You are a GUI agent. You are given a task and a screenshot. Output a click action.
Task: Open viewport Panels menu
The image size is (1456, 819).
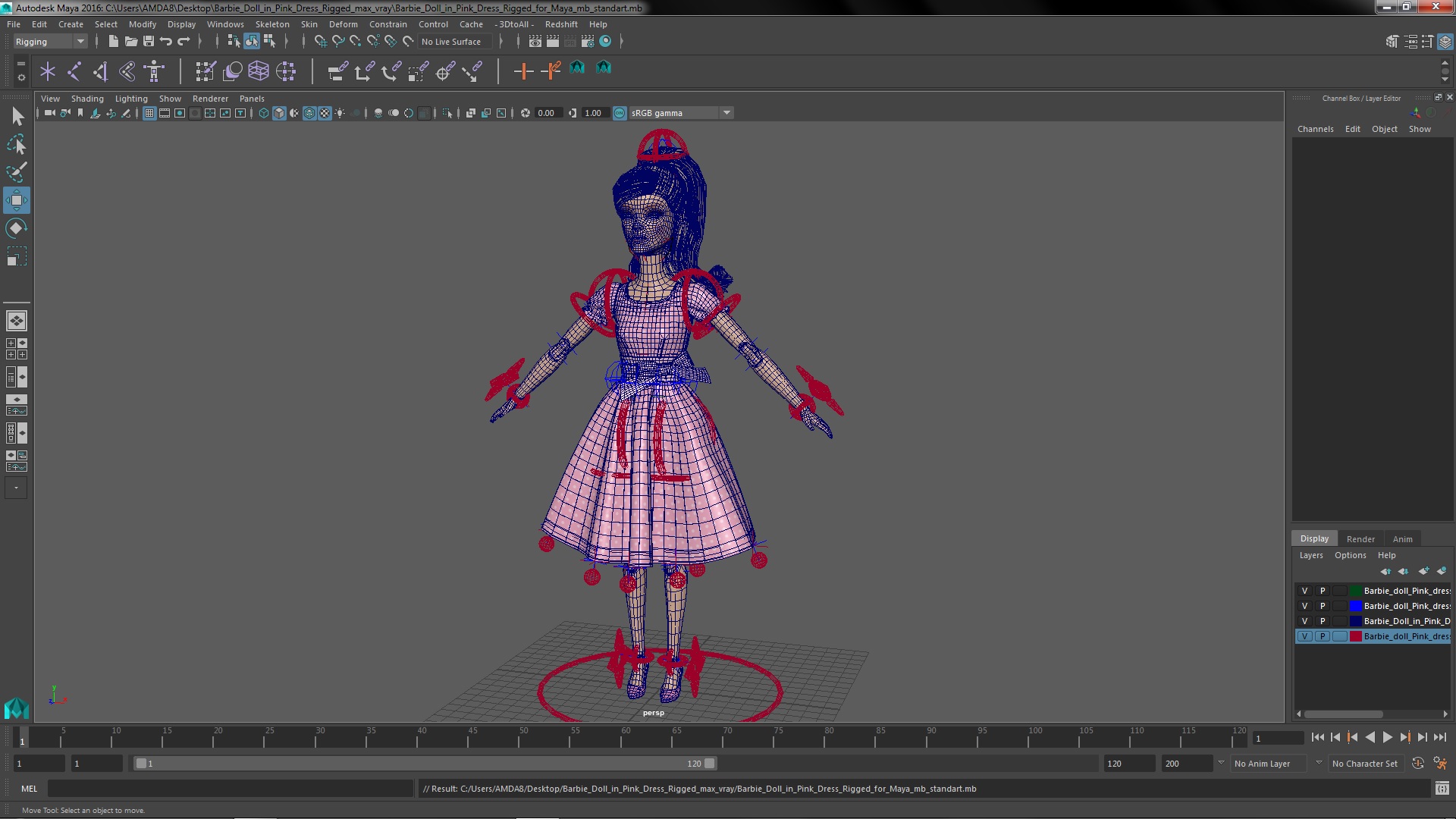[252, 99]
